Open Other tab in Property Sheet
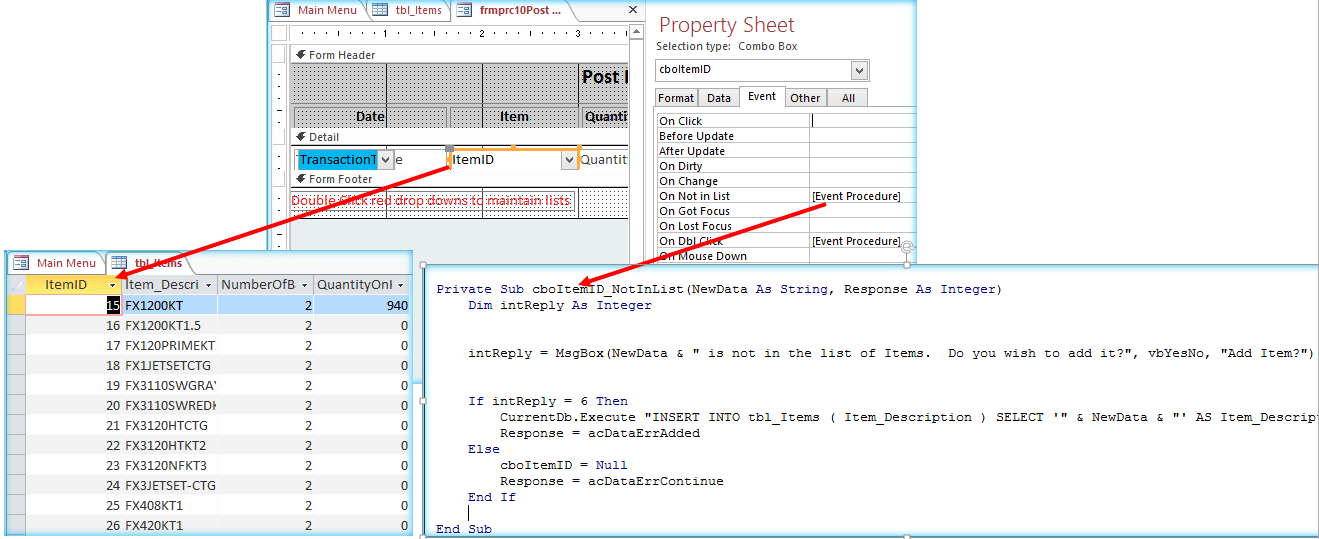Screen dimensions: 1319x539 pos(804,97)
